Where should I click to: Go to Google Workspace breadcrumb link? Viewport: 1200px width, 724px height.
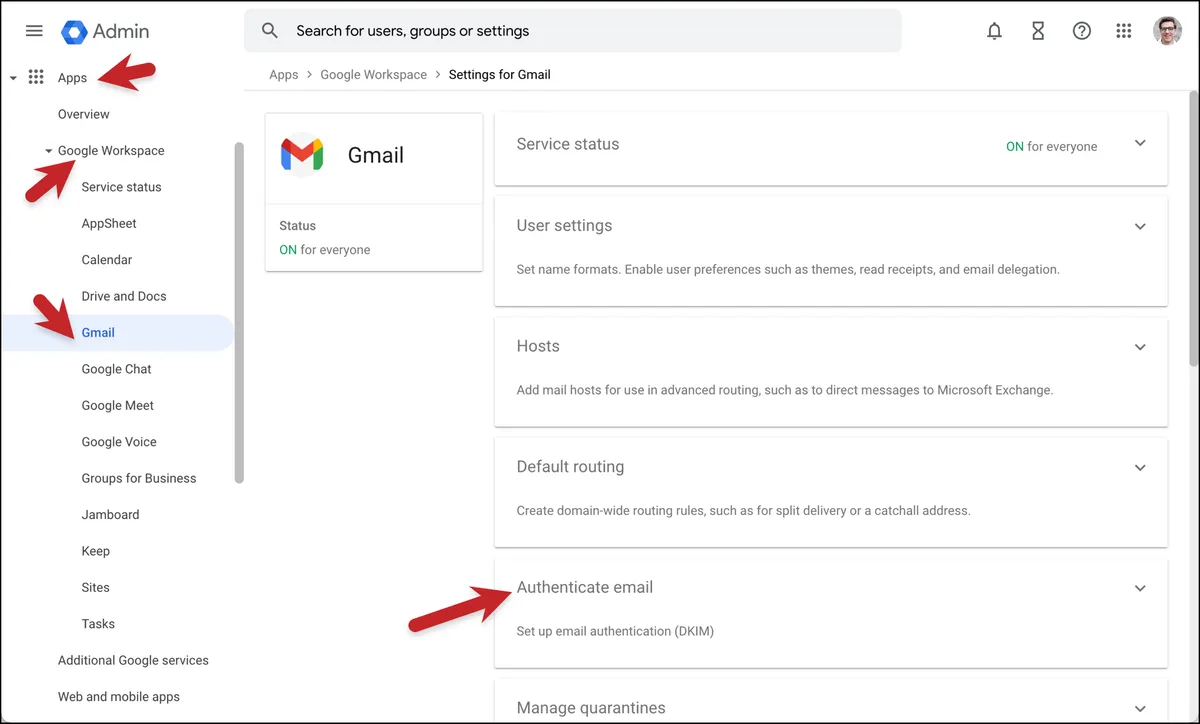[373, 75]
